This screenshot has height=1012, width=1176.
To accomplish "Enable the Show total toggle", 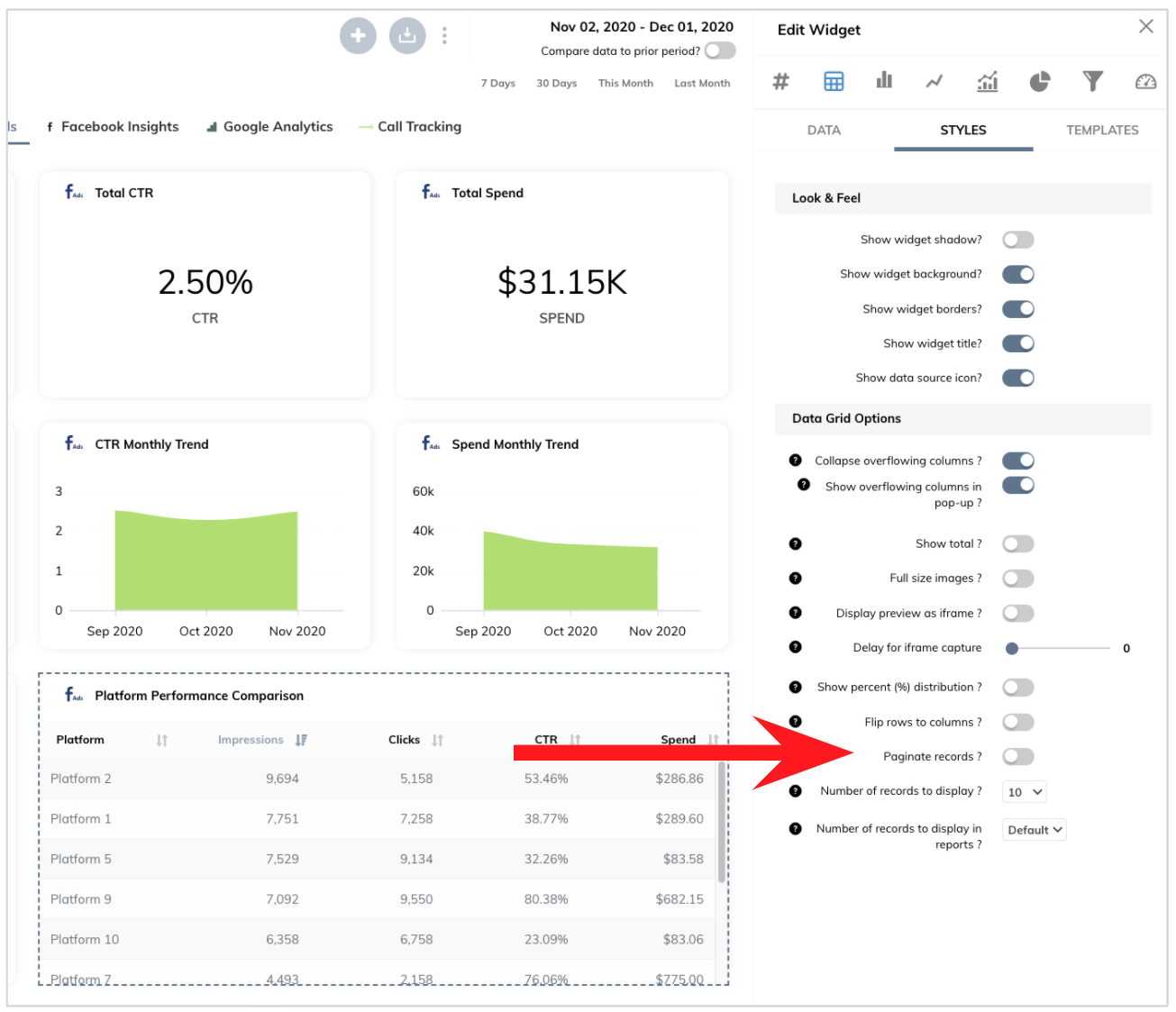I will [1018, 543].
